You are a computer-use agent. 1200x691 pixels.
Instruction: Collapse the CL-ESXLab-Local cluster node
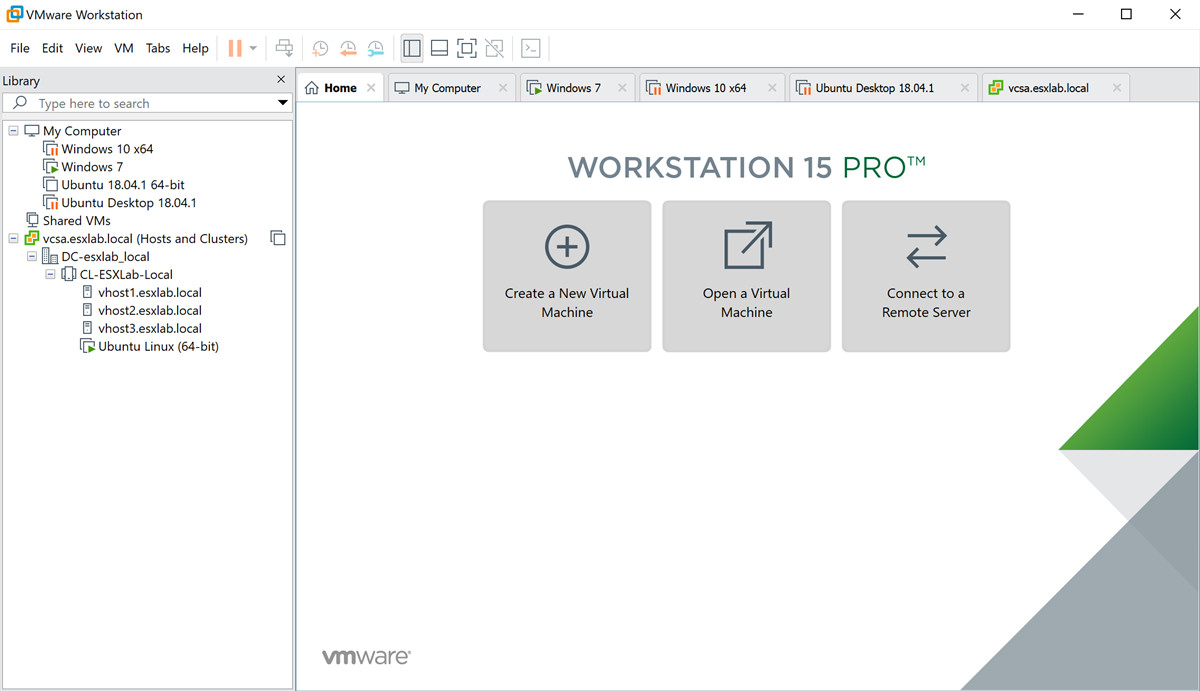pyautogui.click(x=50, y=275)
